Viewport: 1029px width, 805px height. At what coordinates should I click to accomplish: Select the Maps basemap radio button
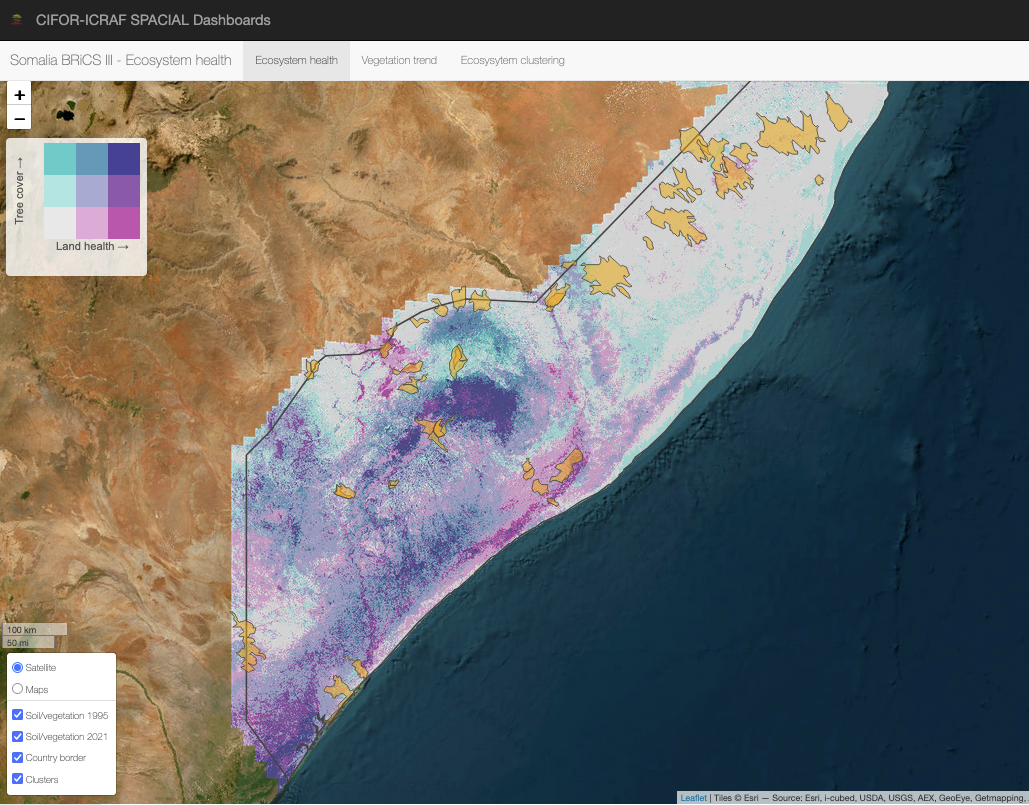pos(18,689)
